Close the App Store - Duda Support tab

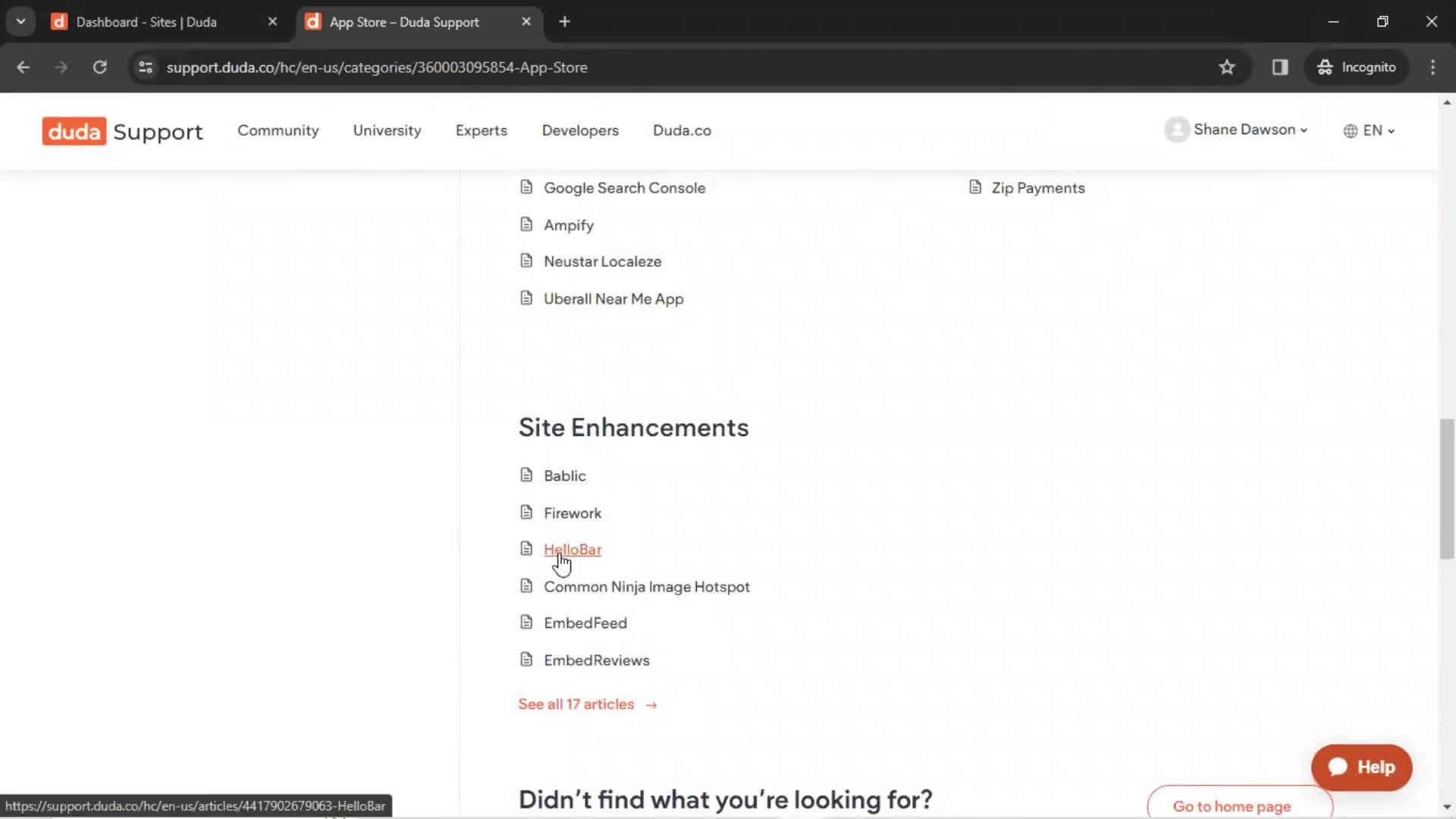[x=526, y=22]
